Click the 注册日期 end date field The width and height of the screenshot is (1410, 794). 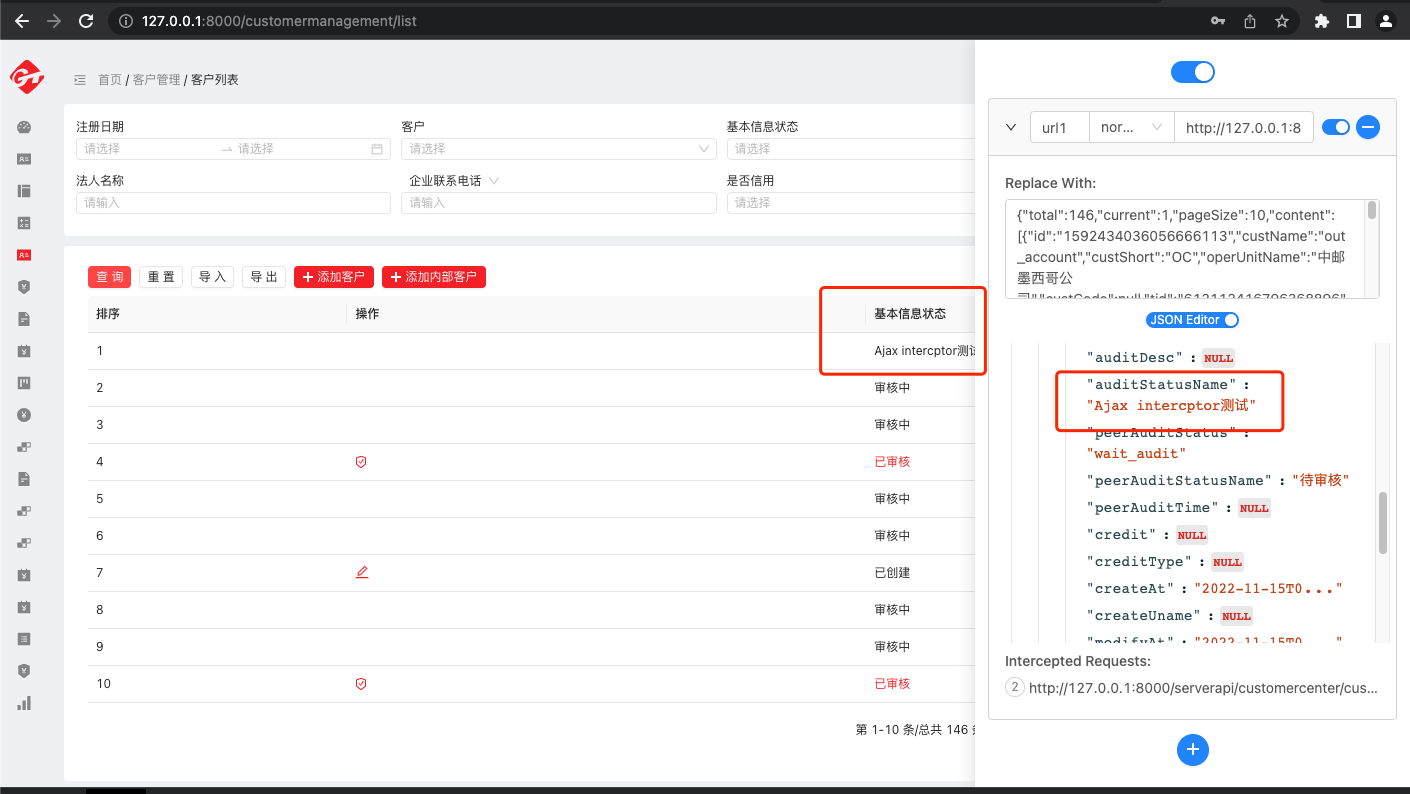coord(300,149)
